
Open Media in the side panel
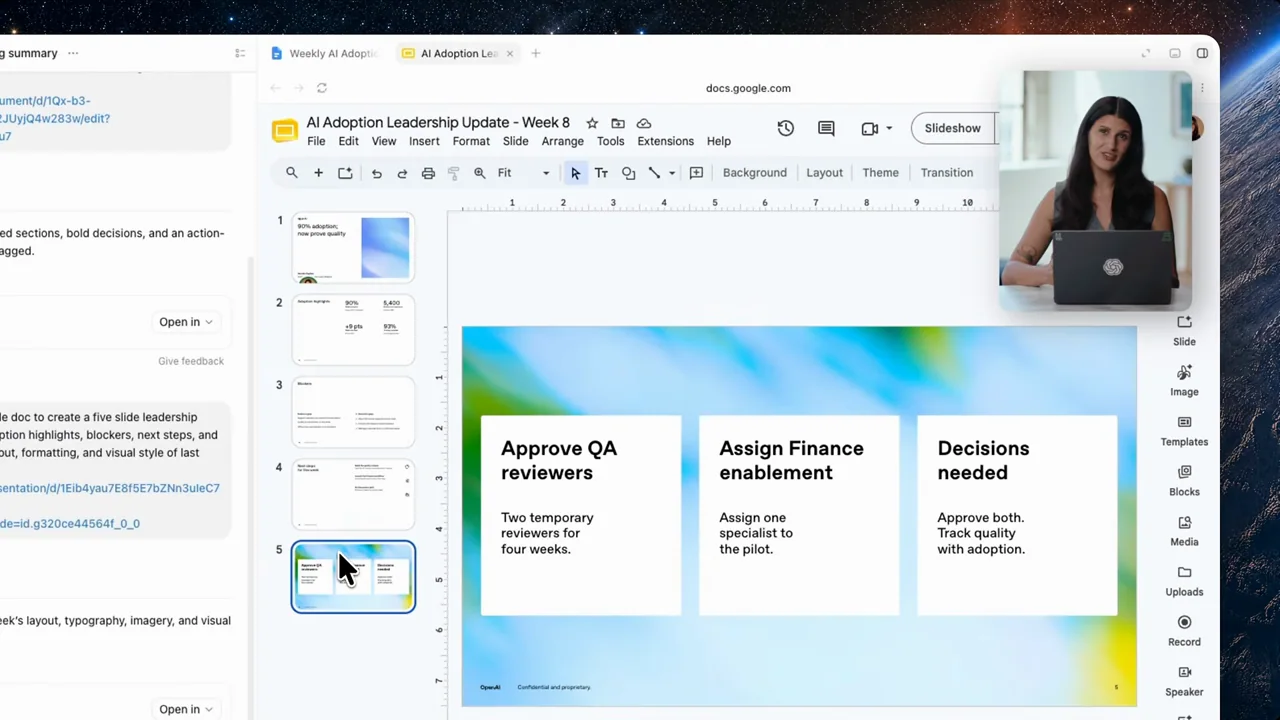(1184, 531)
